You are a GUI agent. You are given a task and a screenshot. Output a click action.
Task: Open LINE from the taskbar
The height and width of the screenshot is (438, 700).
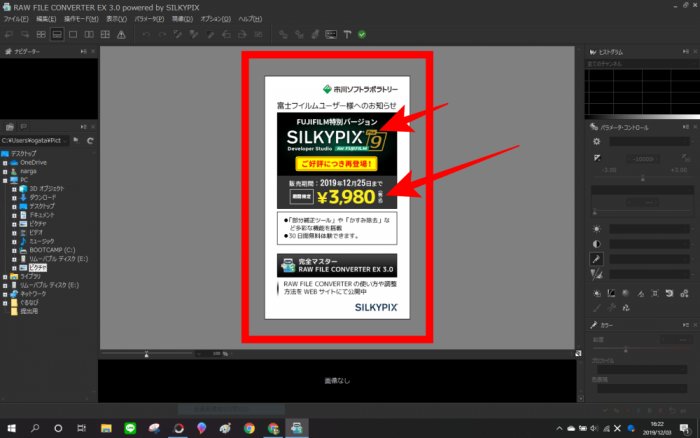tap(130, 429)
